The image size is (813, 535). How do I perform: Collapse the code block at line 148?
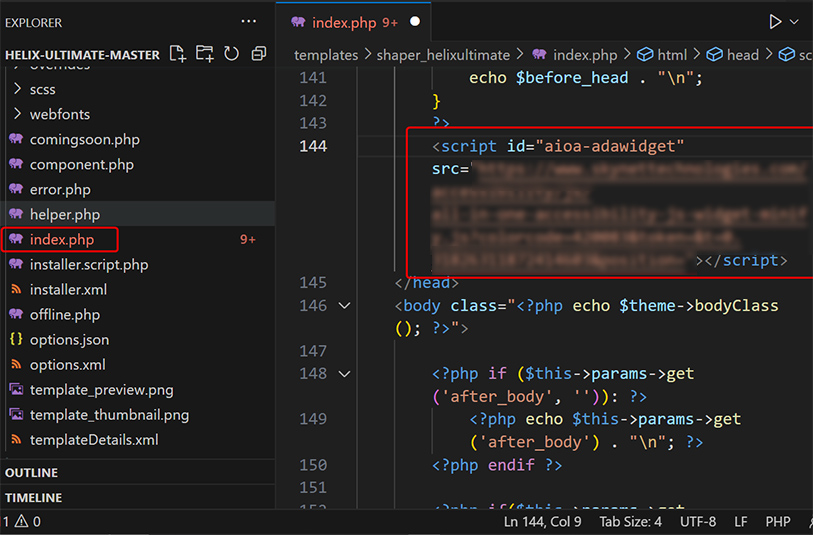pyautogui.click(x=345, y=373)
